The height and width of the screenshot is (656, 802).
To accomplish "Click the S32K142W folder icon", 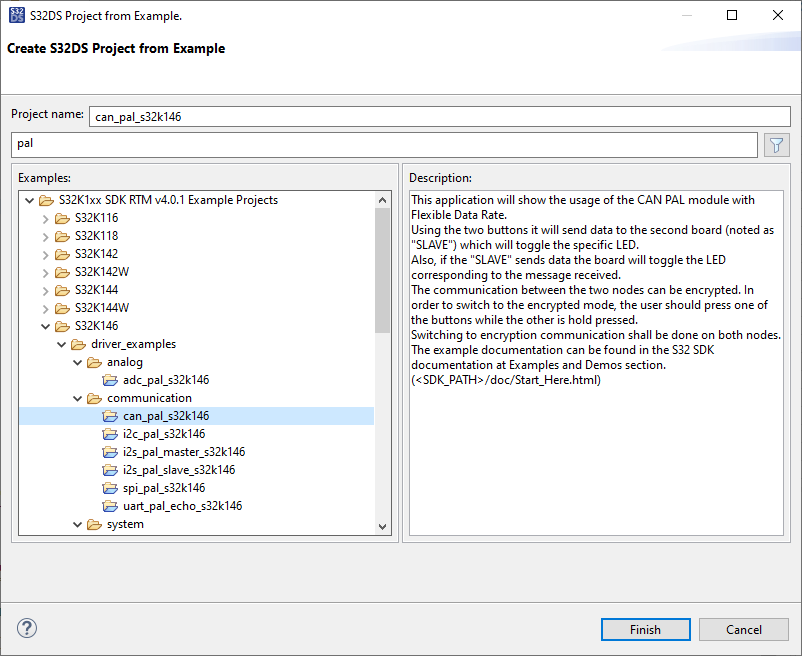I will click(62, 272).
